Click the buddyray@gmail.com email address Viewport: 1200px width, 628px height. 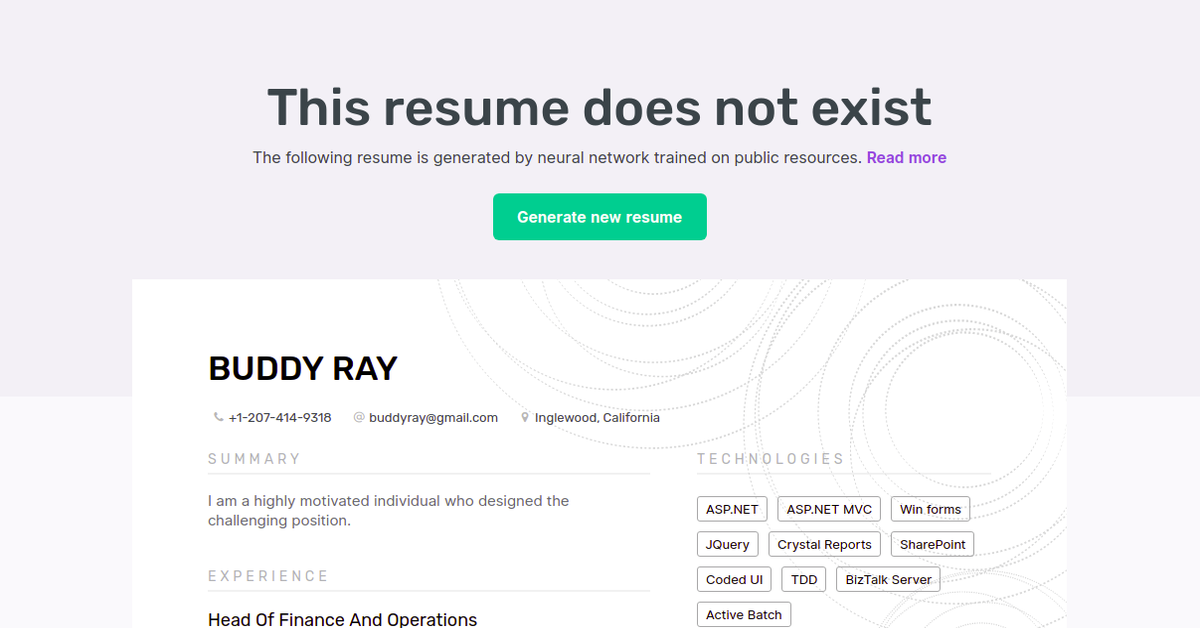coord(433,418)
